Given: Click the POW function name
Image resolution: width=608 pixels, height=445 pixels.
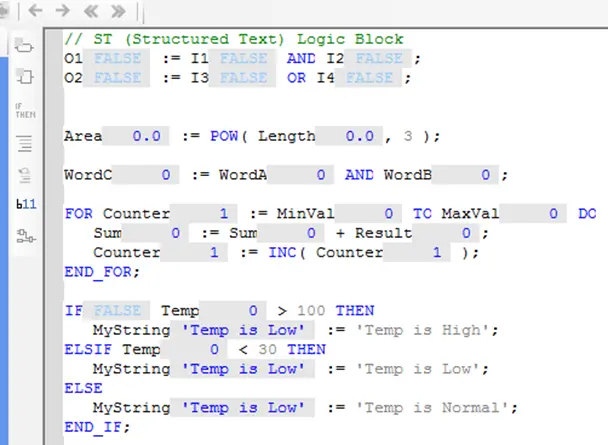Looking at the screenshot, I should (x=224, y=136).
